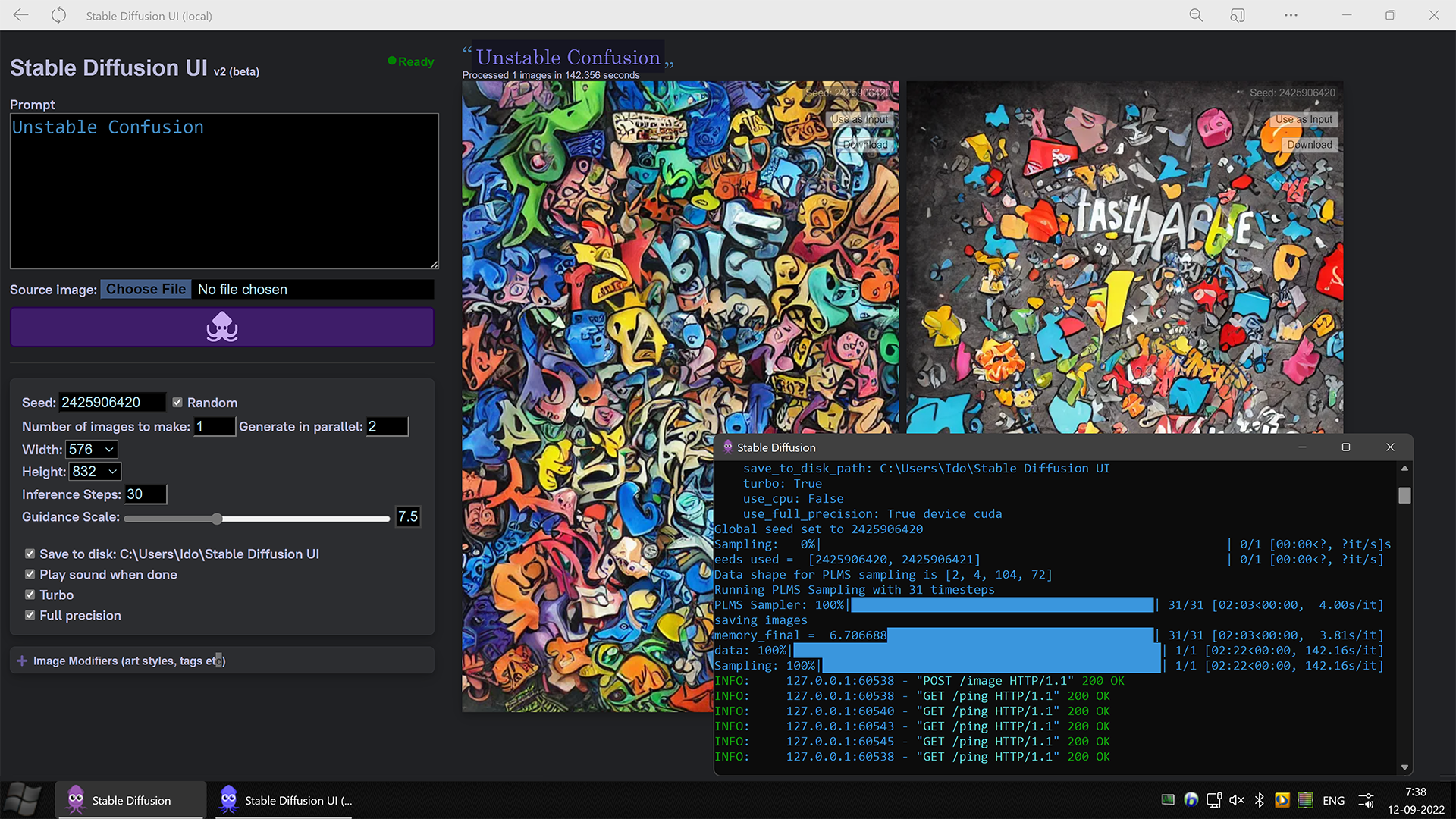Screen dimensions: 1456x819
Task: Switch to the Stable Diffusion UI browser tab
Action: [x=284, y=800]
